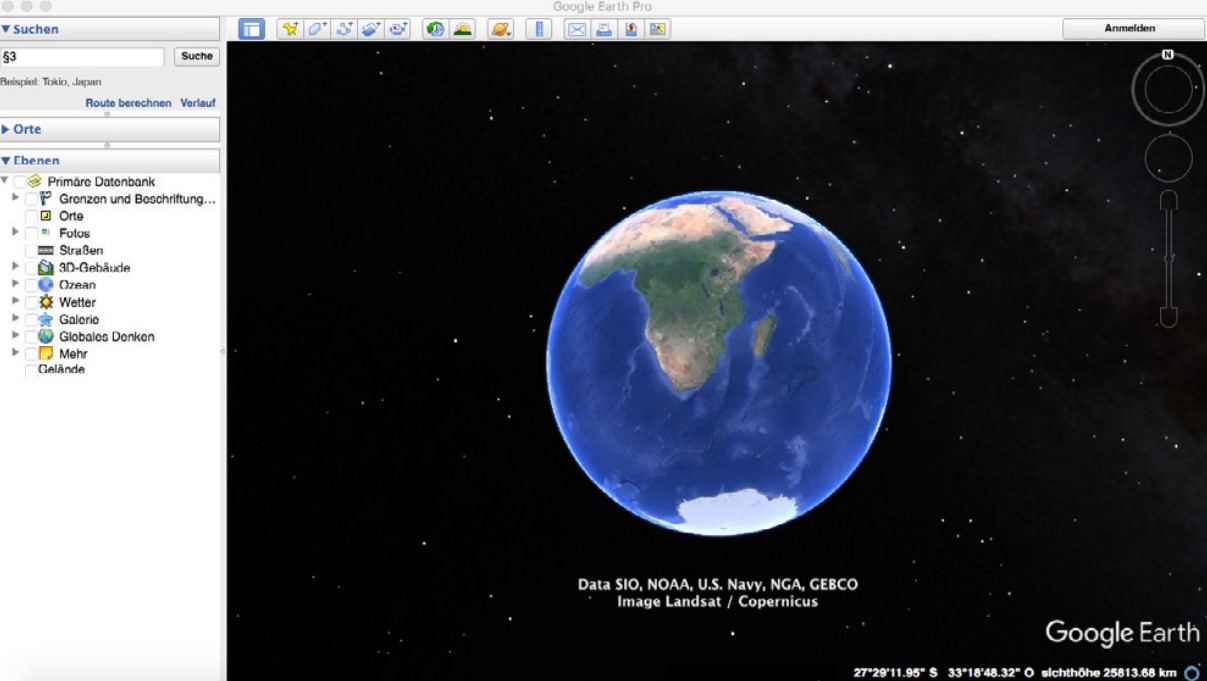This screenshot has height=681, width=1207.
Task: Expand the Grenzen und Beschriftung folder
Action: (16, 198)
